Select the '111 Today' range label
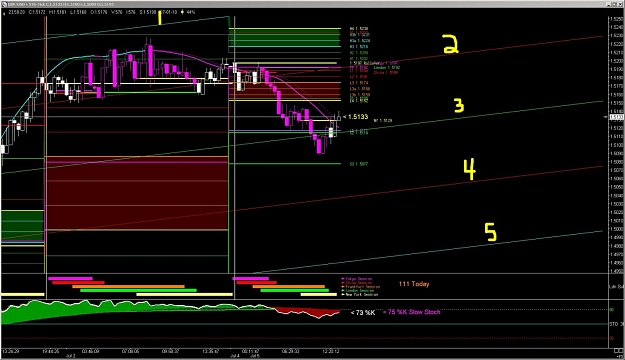The image size is (625, 360). pos(414,284)
